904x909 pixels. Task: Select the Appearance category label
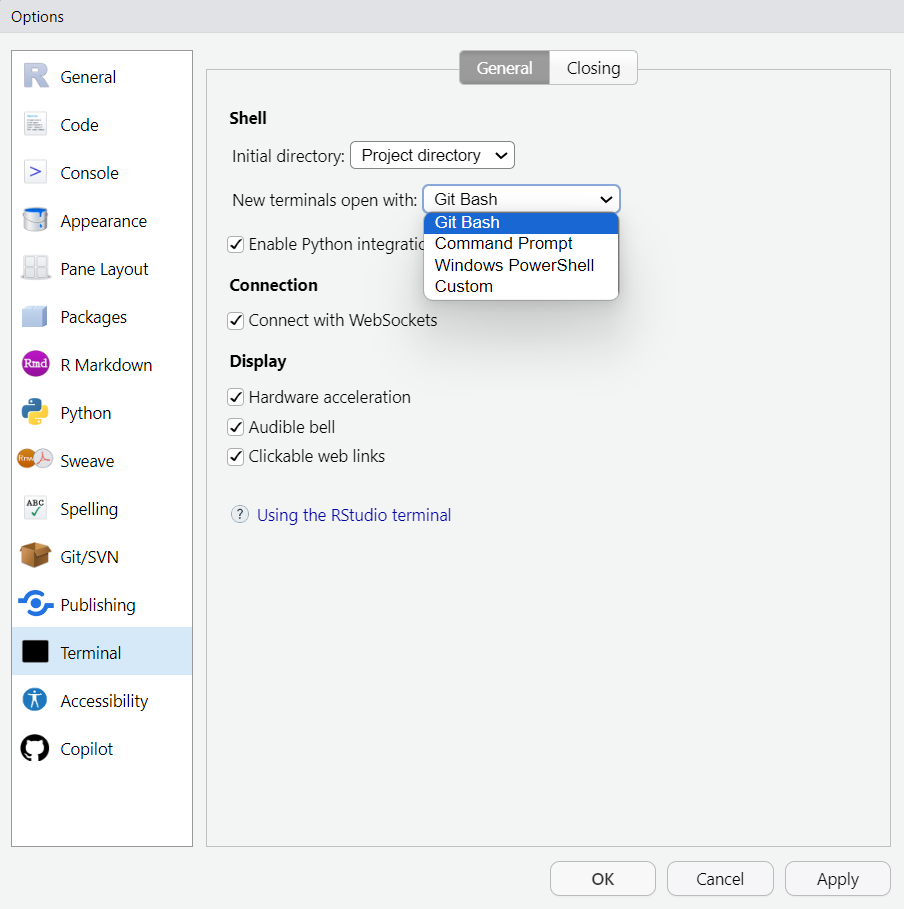[x=104, y=221]
